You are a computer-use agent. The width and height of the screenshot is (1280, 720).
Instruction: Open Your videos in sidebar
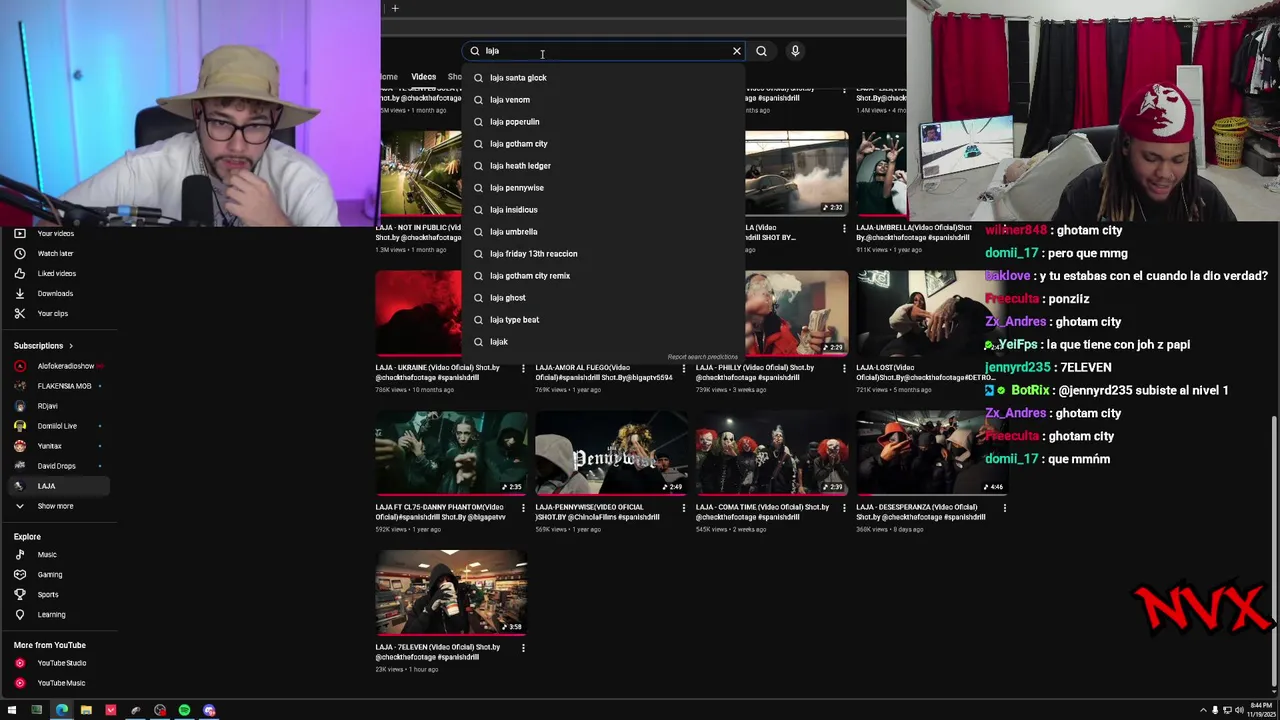[56, 233]
